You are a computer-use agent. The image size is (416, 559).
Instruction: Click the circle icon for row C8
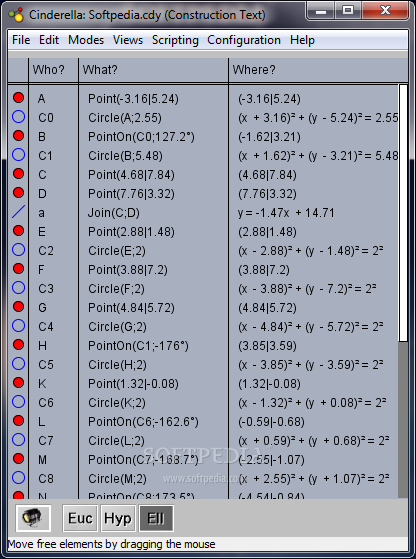pyautogui.click(x=19, y=478)
